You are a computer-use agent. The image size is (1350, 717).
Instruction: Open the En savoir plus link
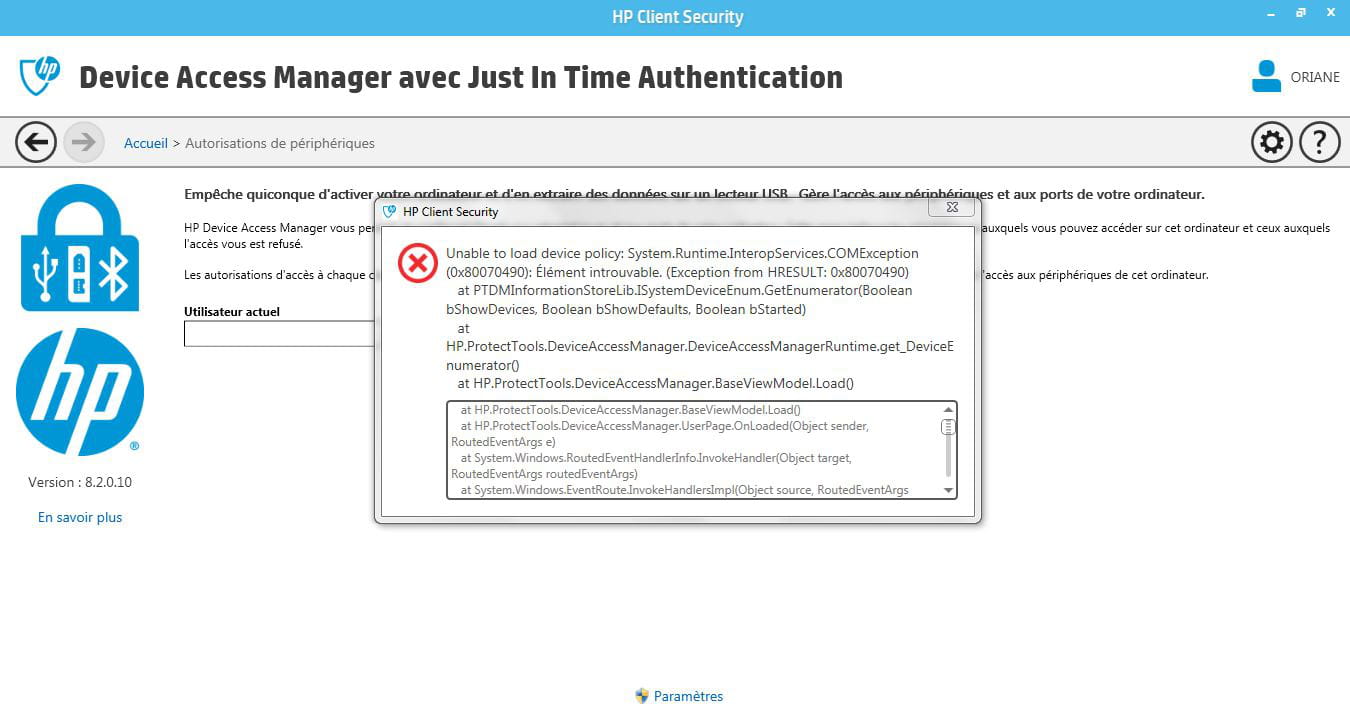pyautogui.click(x=80, y=517)
